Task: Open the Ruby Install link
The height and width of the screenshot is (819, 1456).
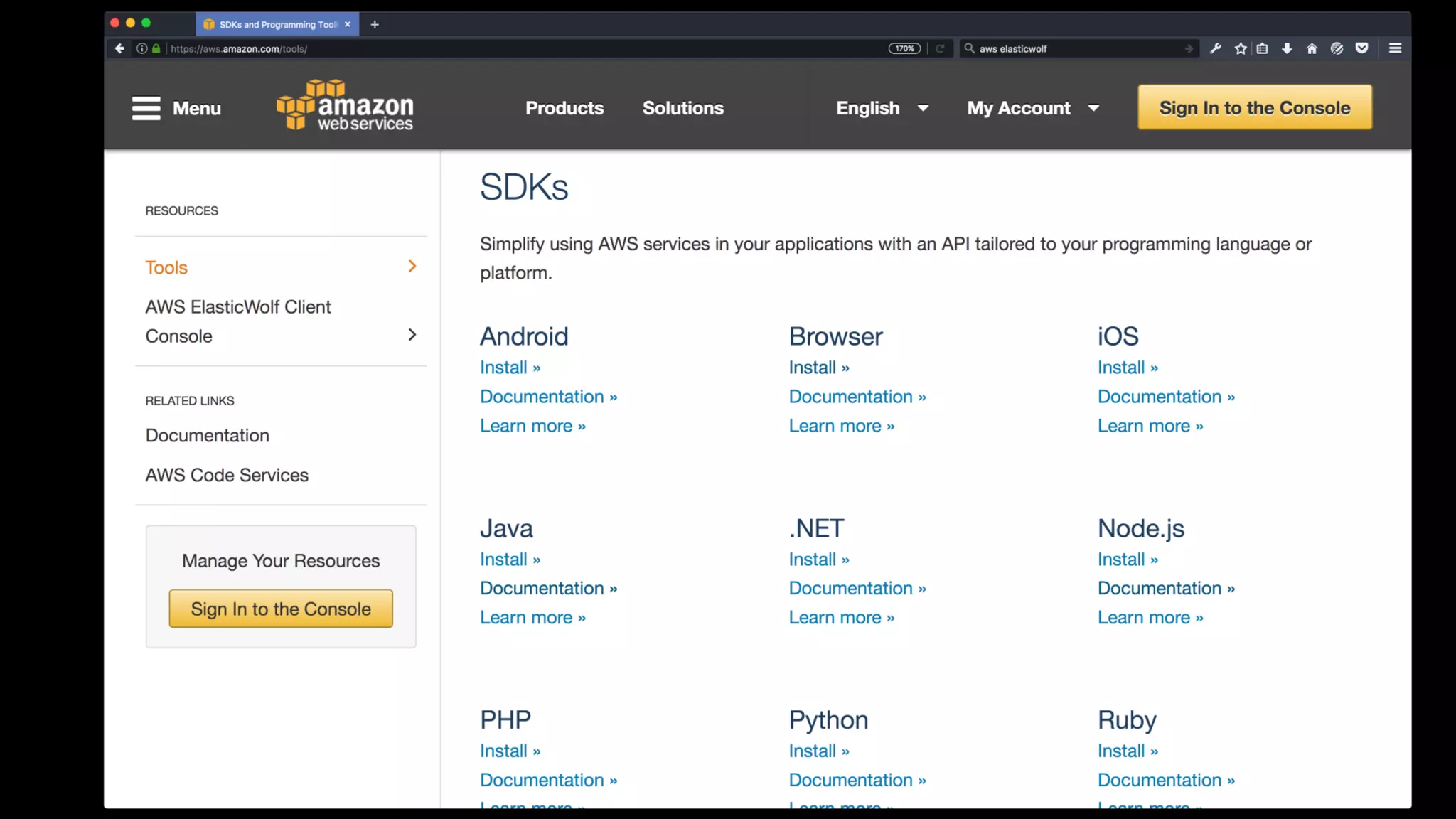Action: (1128, 751)
